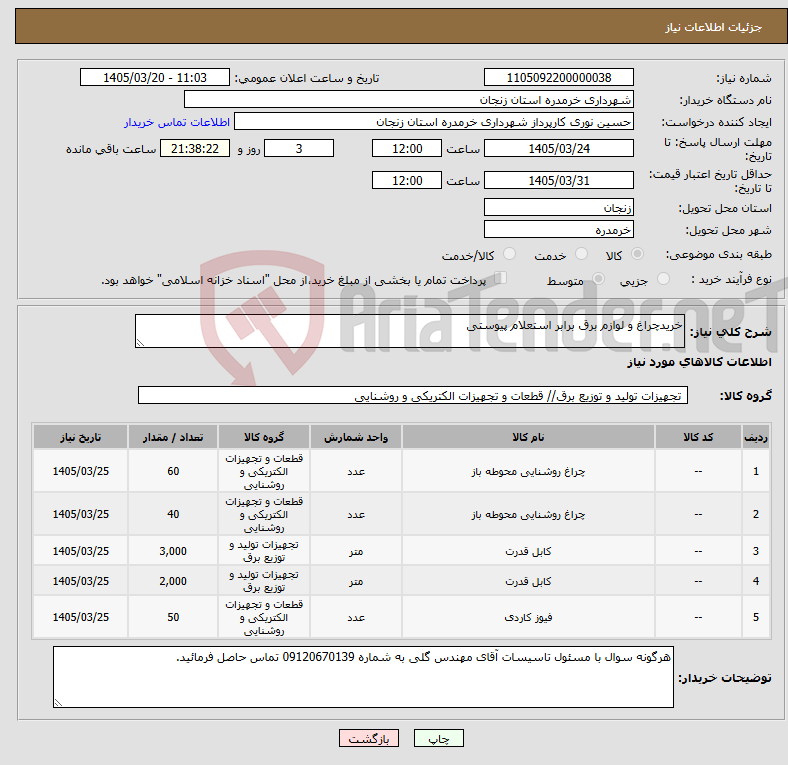Click the بازگشت back button
This screenshot has height=765, width=788.
369,738
